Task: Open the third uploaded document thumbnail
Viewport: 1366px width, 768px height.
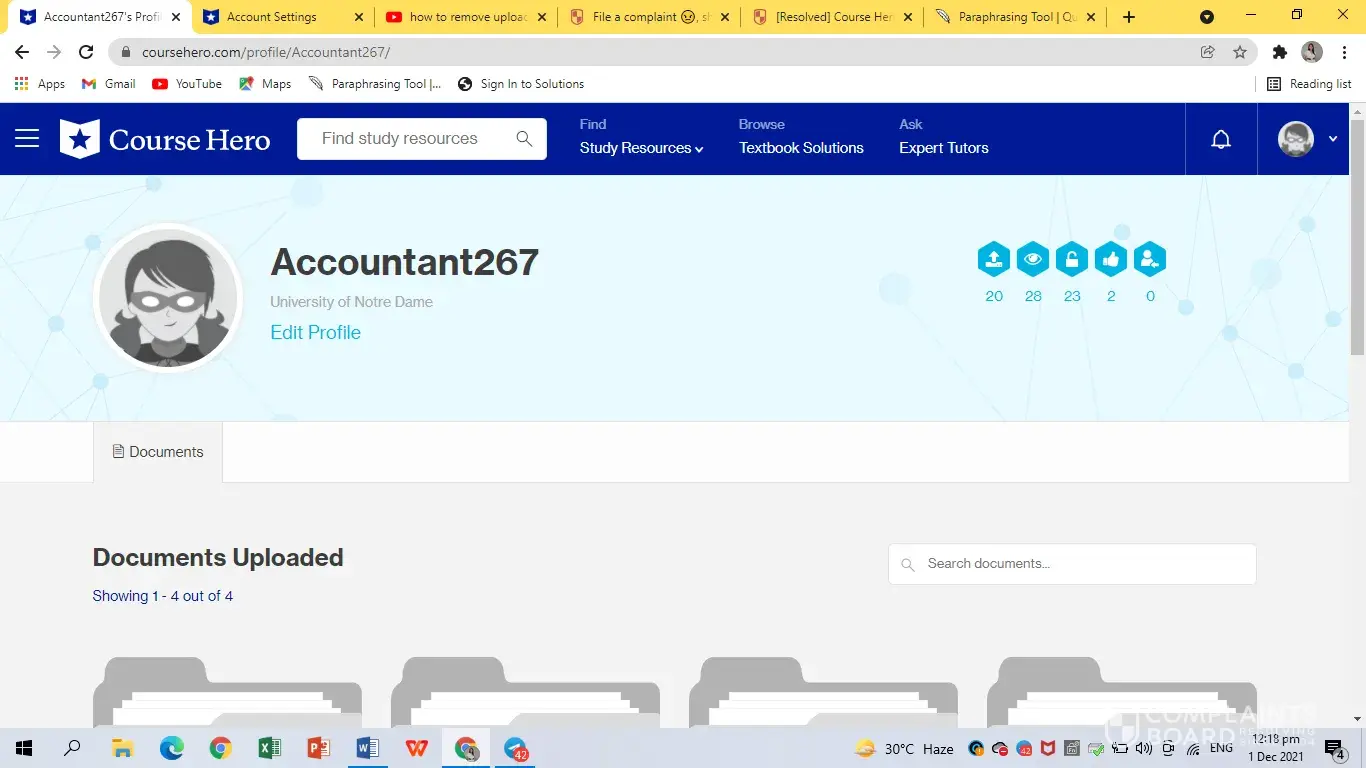Action: [x=823, y=692]
